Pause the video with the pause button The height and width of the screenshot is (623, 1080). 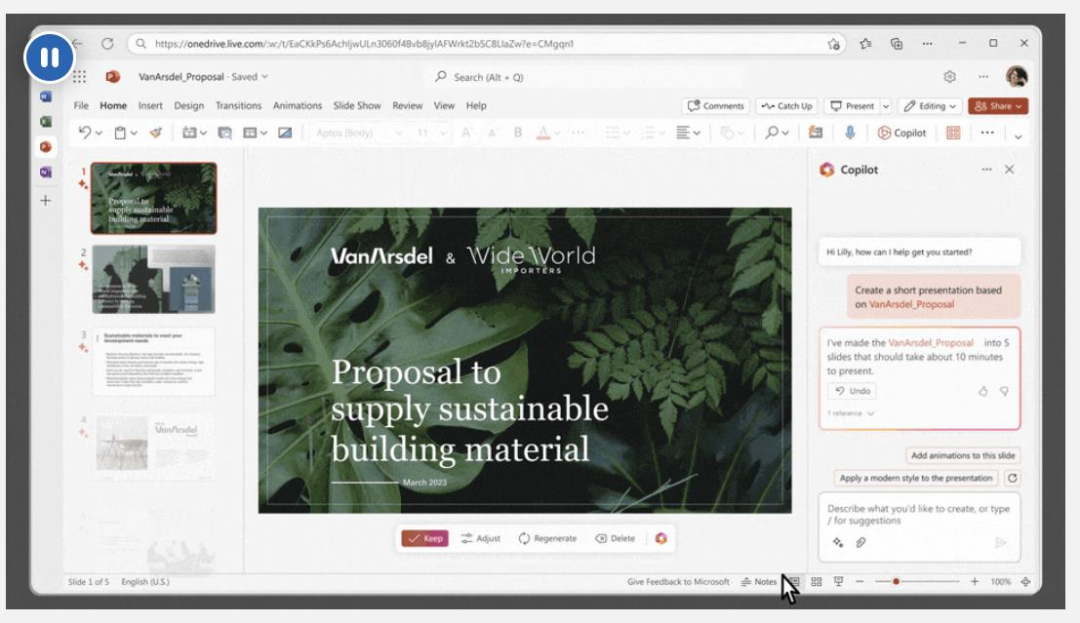(49, 58)
